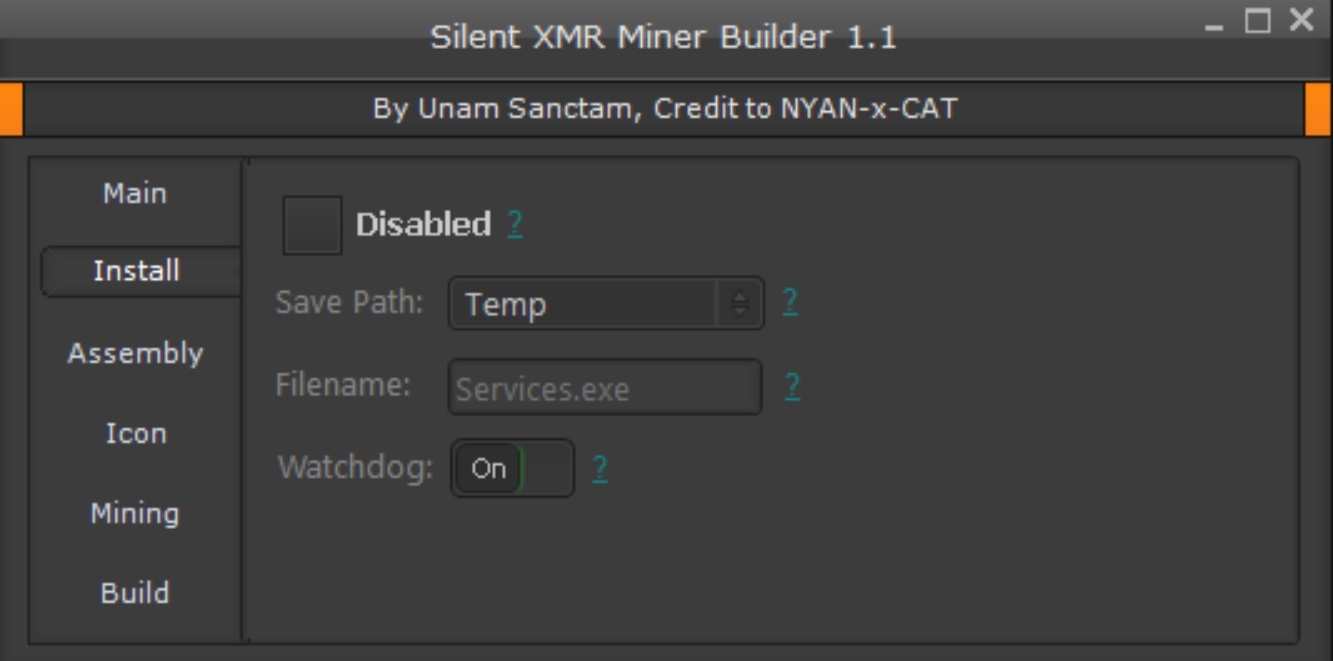Maximize the Miner Builder window

coord(1257,20)
